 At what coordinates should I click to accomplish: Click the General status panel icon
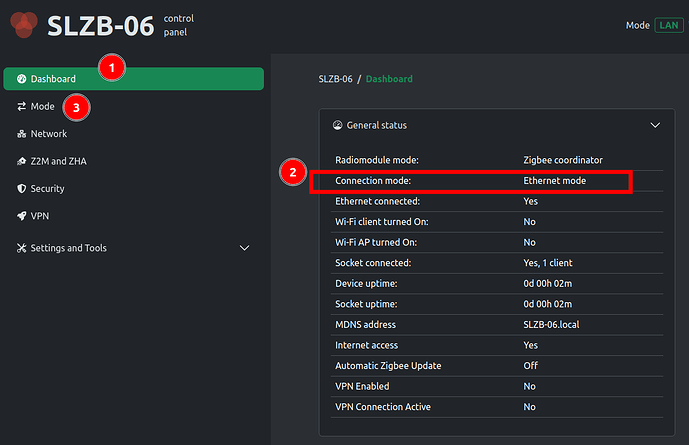point(337,125)
